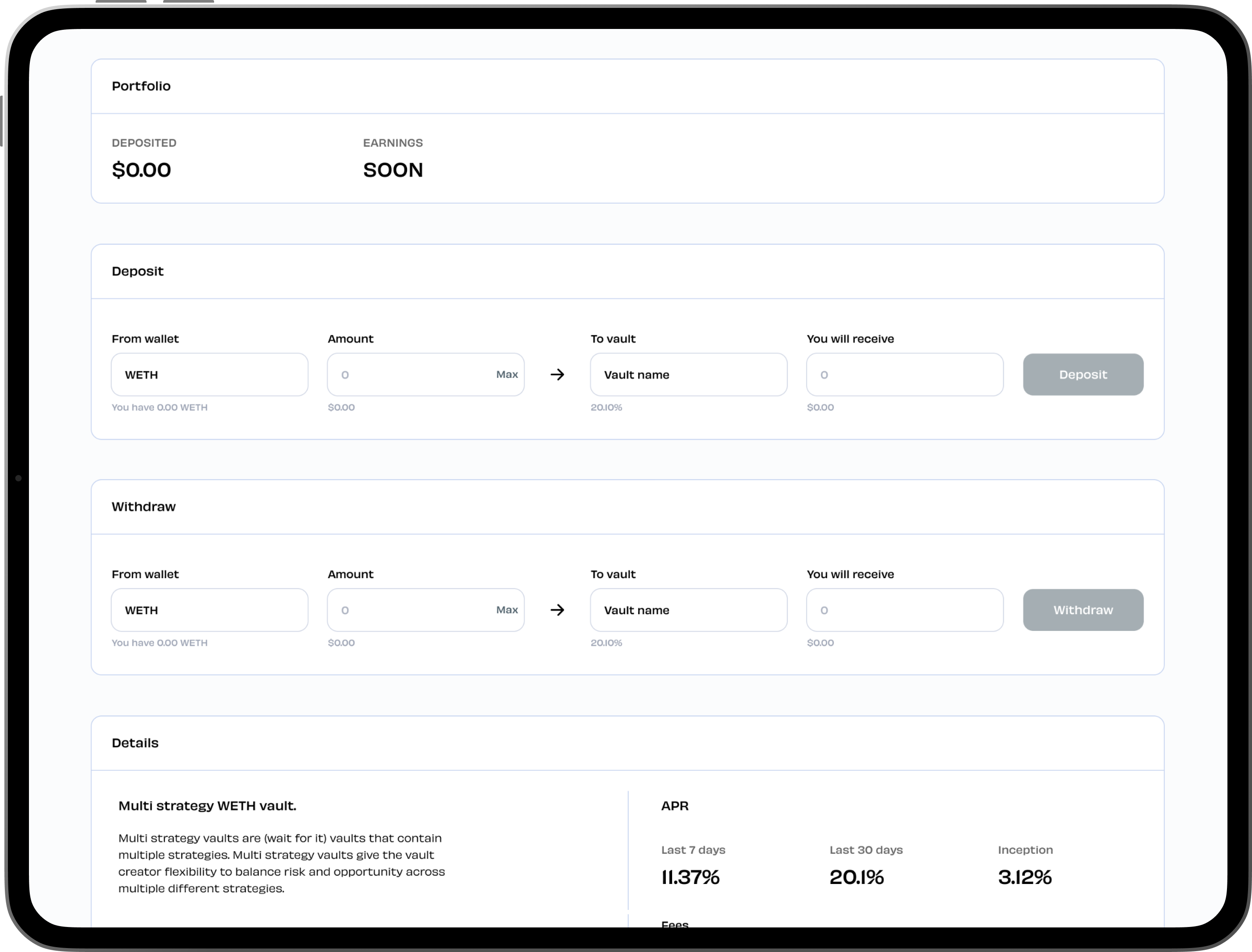This screenshot has width=1252, height=952.
Task: Click the Last 7 days APR value
Action: [x=690, y=877]
